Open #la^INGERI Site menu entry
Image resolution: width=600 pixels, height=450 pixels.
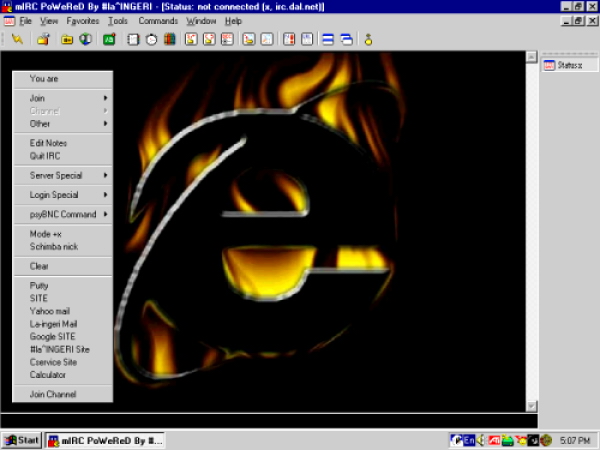(x=63, y=349)
